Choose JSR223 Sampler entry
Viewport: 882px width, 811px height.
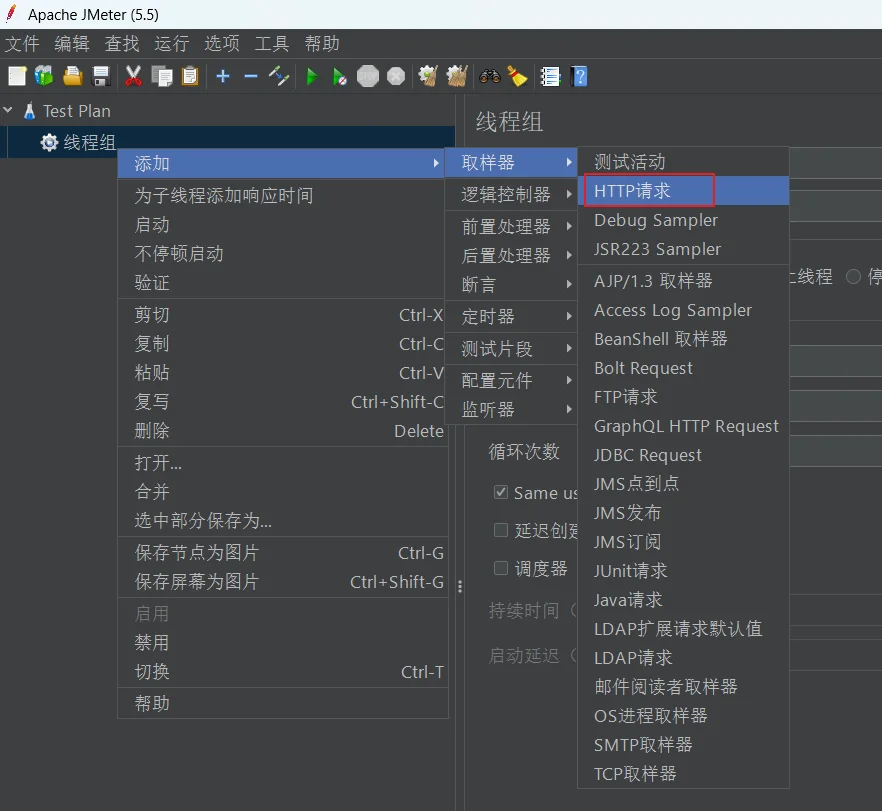[683, 249]
